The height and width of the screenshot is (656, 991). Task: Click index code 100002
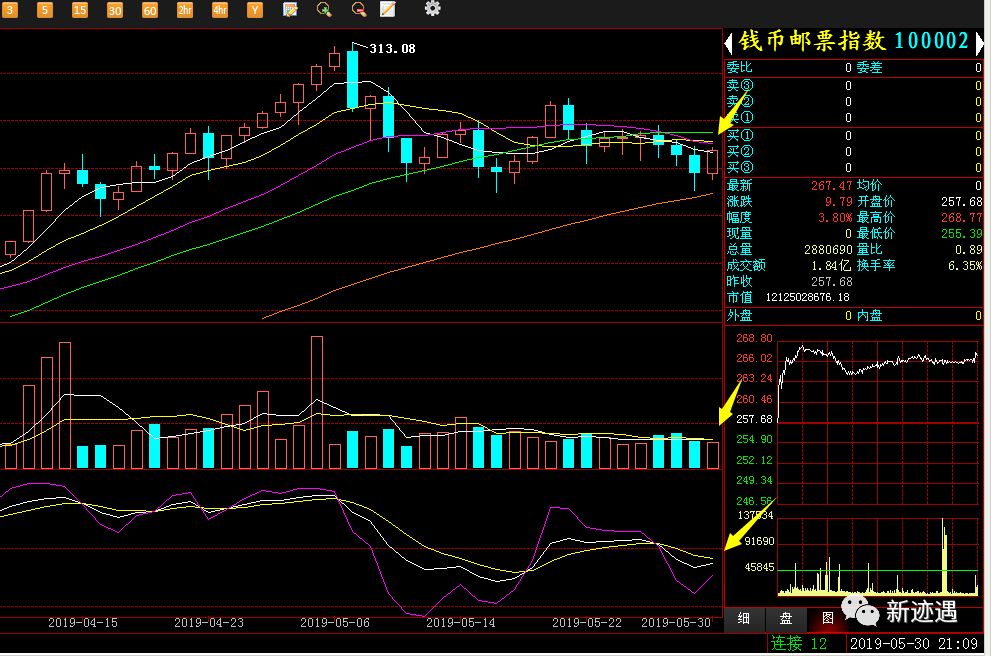[931, 41]
